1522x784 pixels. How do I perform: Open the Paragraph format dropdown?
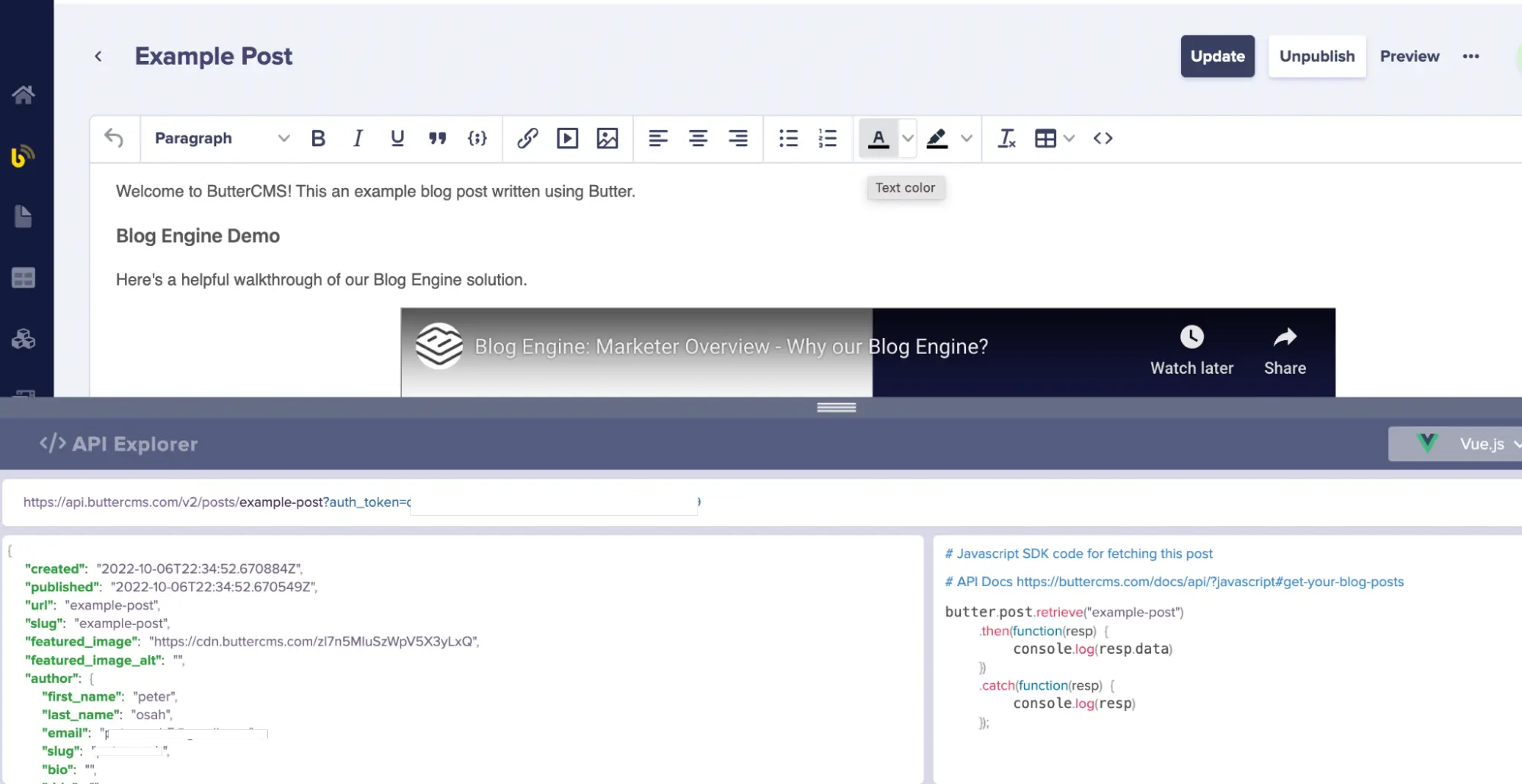[222, 138]
